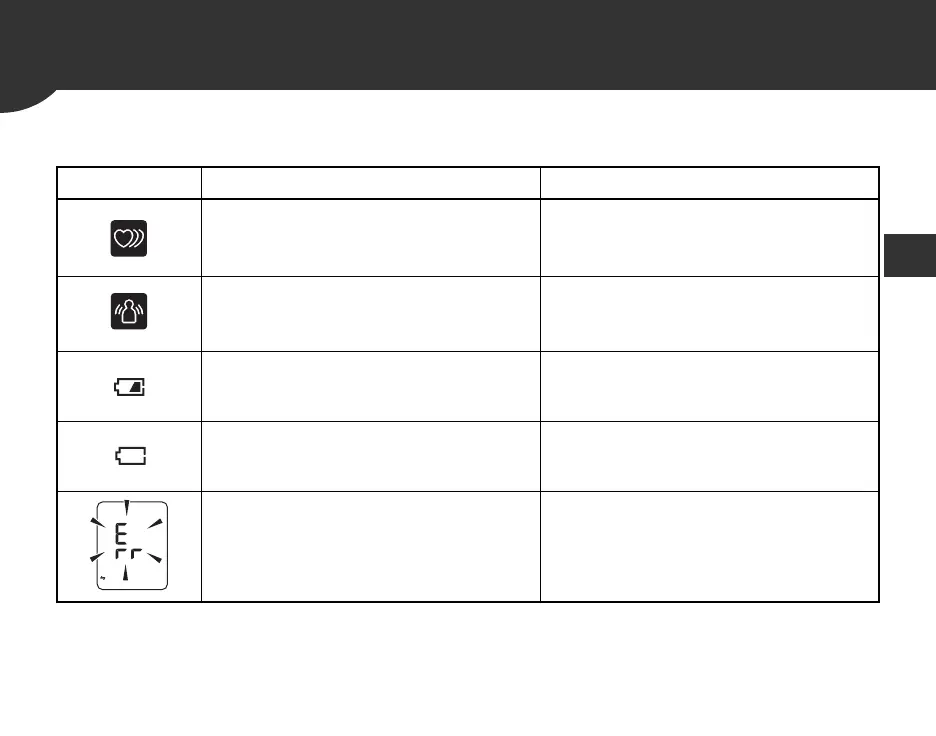Click the dark side tab on right edge
This screenshot has width=936, height=736.
[910, 254]
